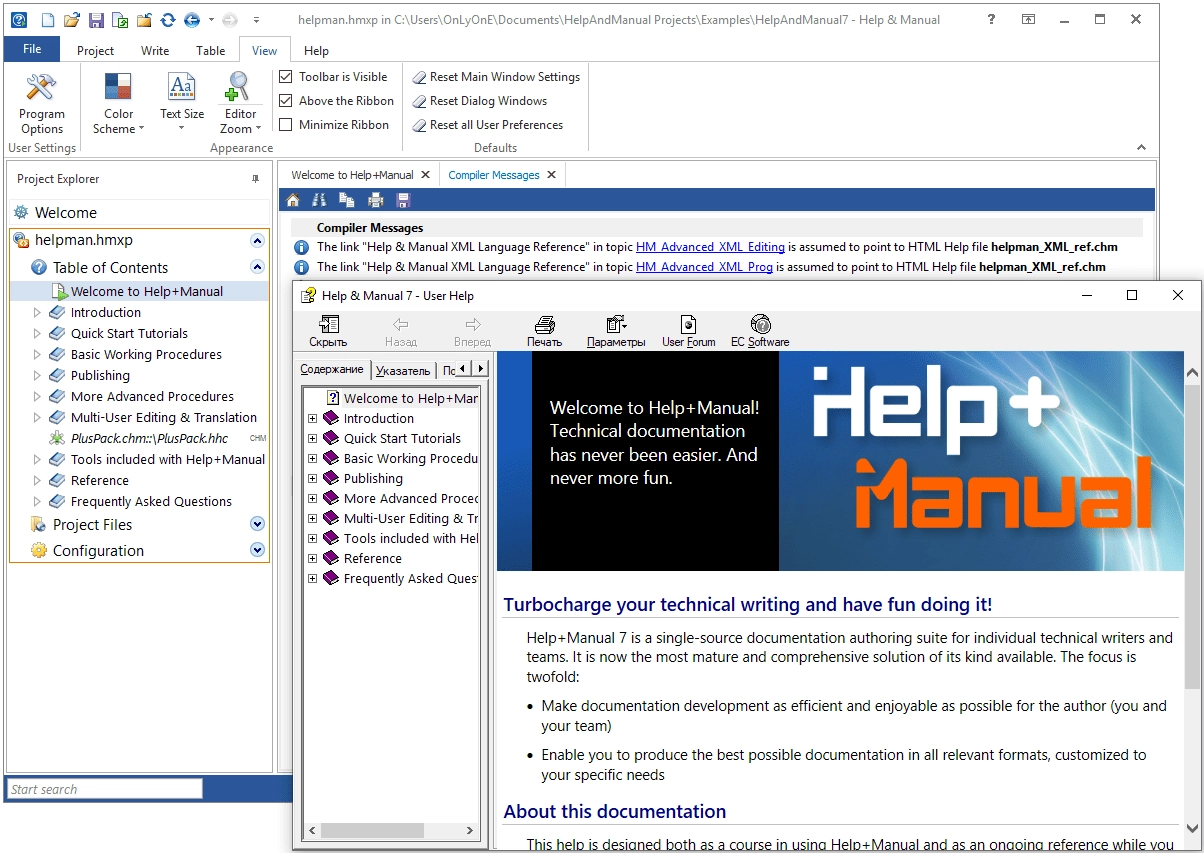The image size is (1204, 853).
Task: Expand Quick Start Tutorials in Project Explorer
Action: pyautogui.click(x=37, y=333)
